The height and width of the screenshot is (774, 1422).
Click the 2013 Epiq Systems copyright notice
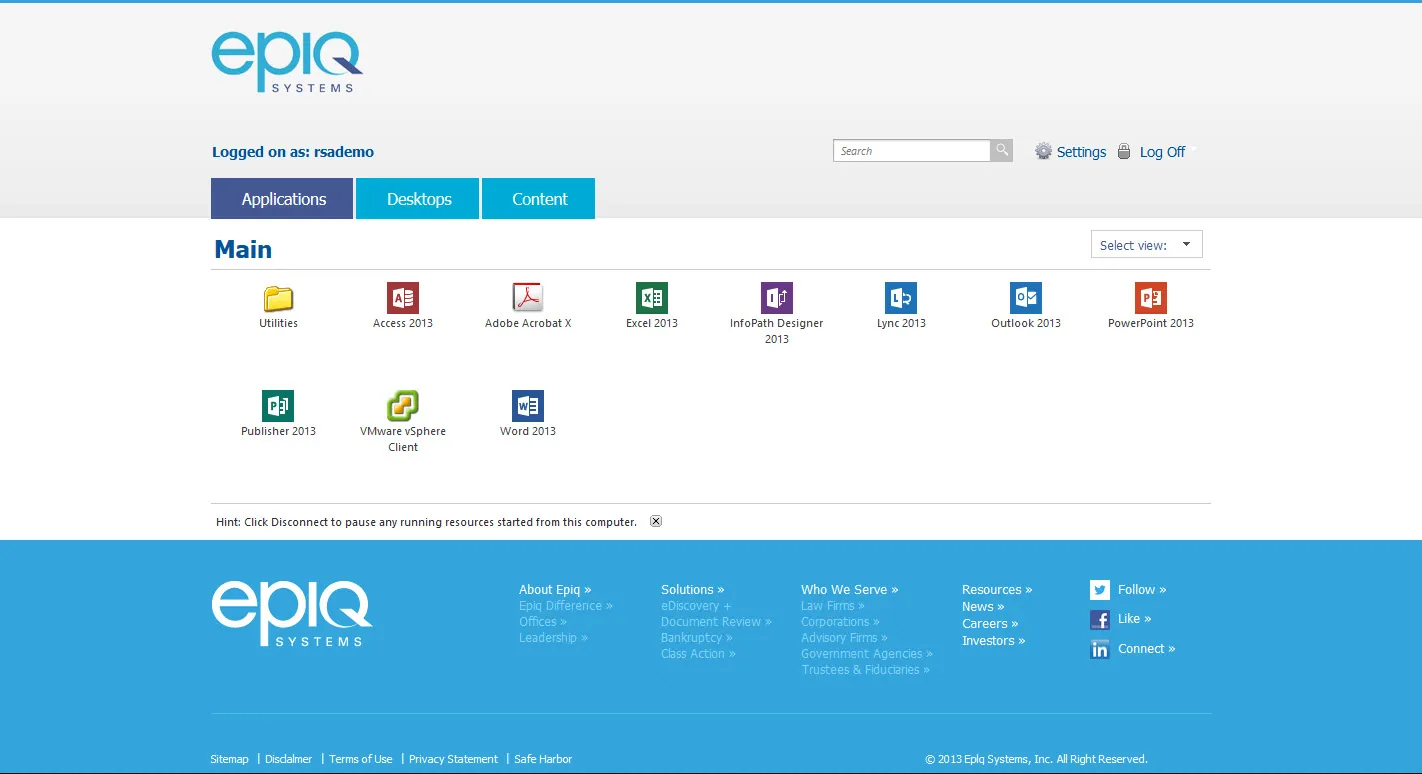click(x=1036, y=759)
